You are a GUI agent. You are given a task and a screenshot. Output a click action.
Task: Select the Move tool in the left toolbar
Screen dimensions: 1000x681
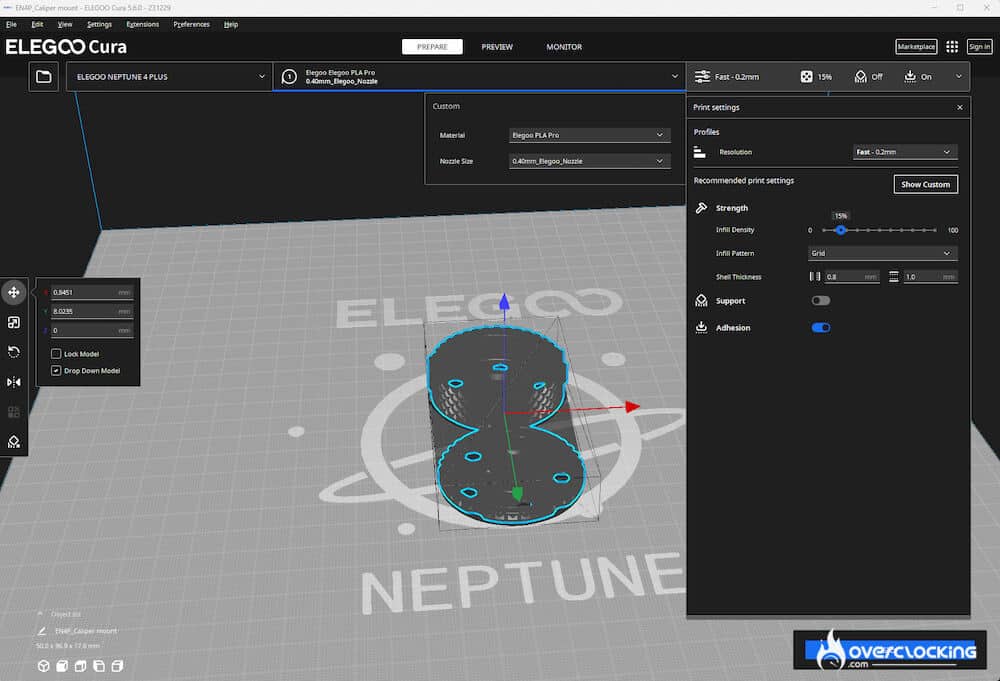(x=14, y=292)
